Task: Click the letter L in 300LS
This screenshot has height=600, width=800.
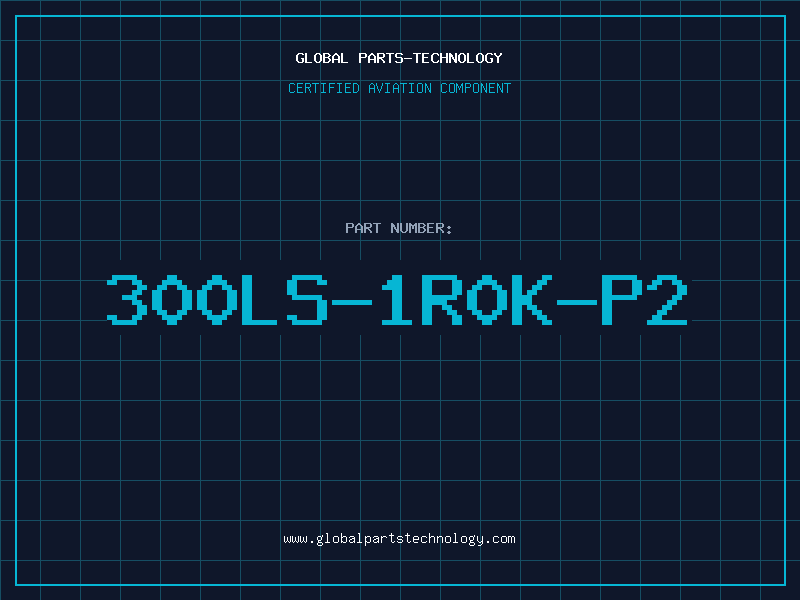Action: [259, 299]
